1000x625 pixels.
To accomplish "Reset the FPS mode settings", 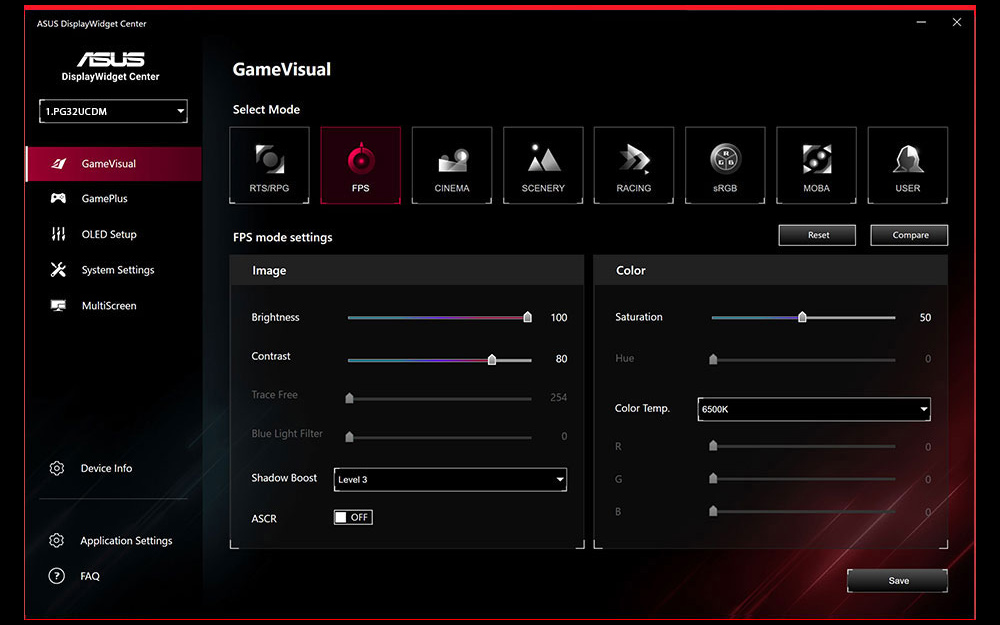I will click(x=816, y=235).
